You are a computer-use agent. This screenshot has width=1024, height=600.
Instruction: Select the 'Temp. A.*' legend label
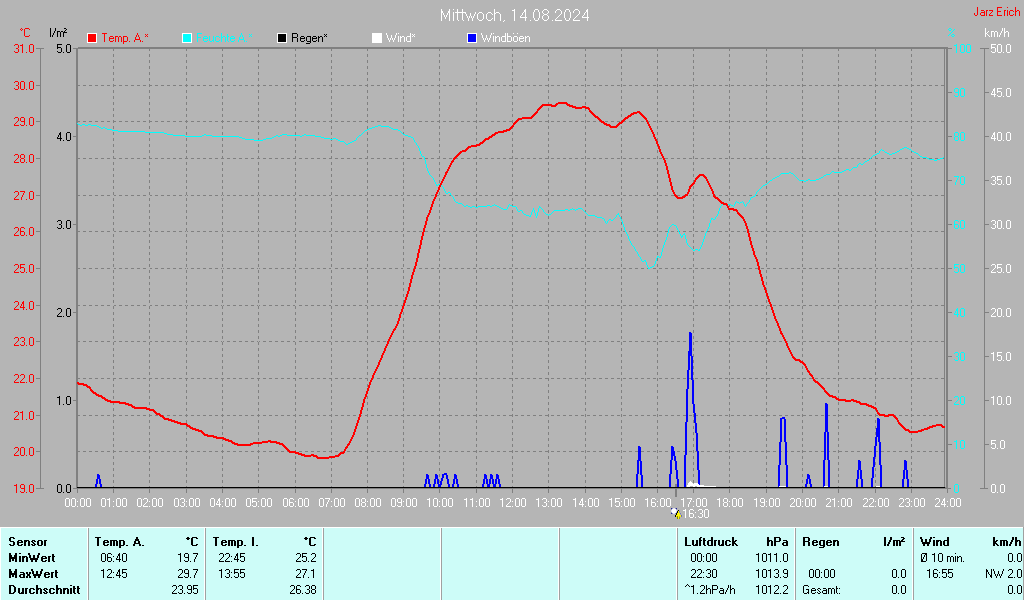(125, 38)
